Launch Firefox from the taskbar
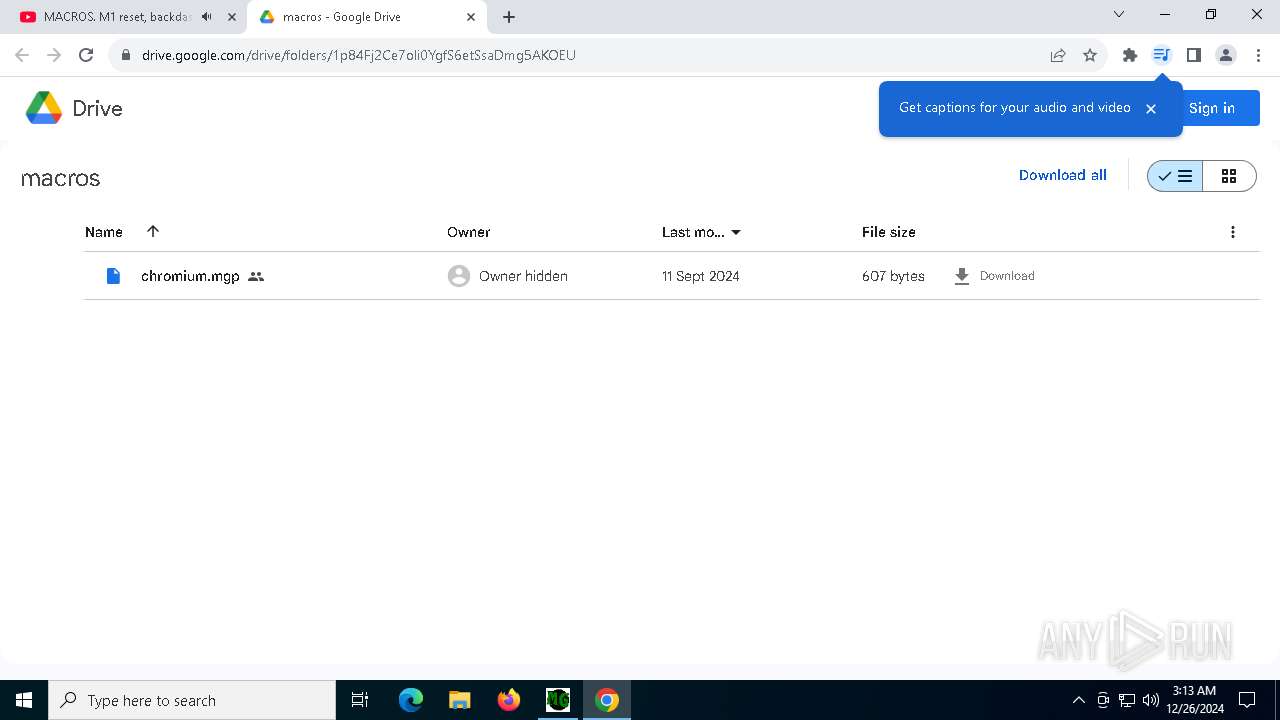The width and height of the screenshot is (1280, 720). [509, 700]
